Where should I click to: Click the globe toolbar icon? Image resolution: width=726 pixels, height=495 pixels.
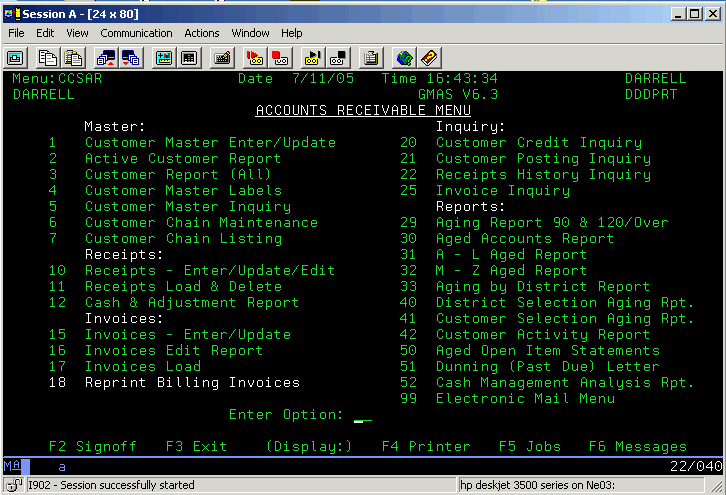click(404, 58)
